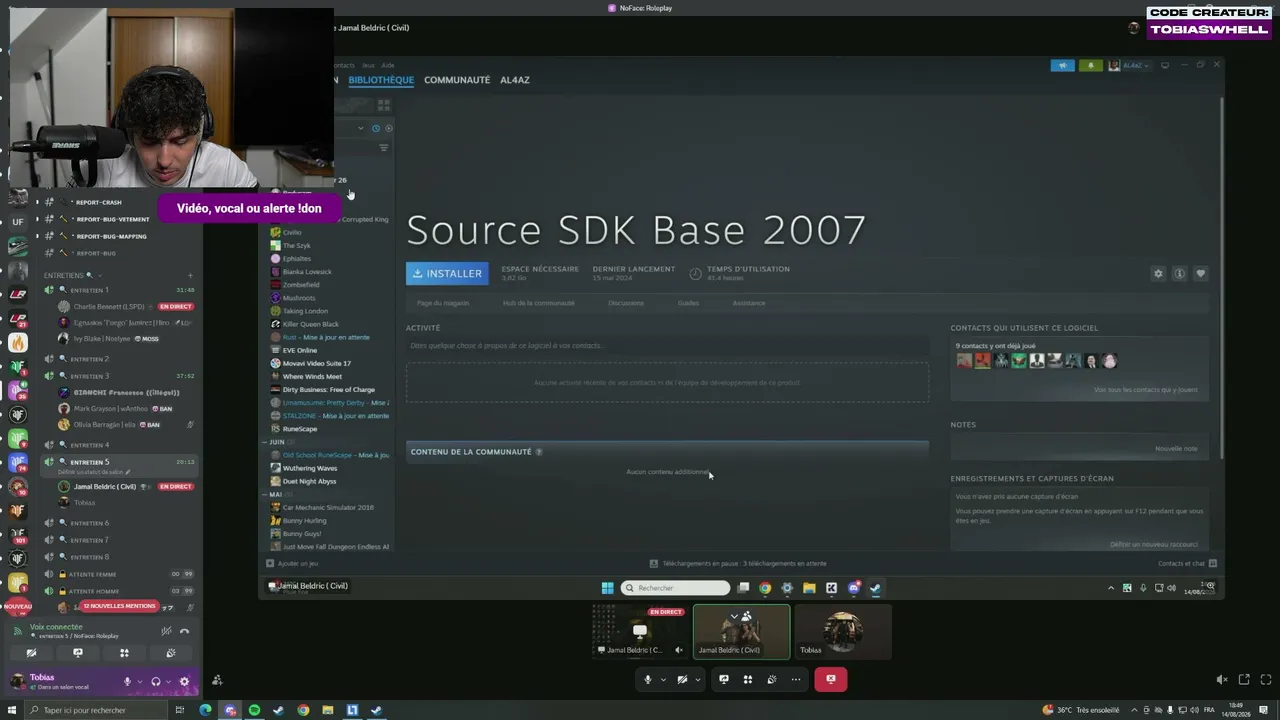
Task: Click the game info icon in Steam
Action: [x=1179, y=273]
